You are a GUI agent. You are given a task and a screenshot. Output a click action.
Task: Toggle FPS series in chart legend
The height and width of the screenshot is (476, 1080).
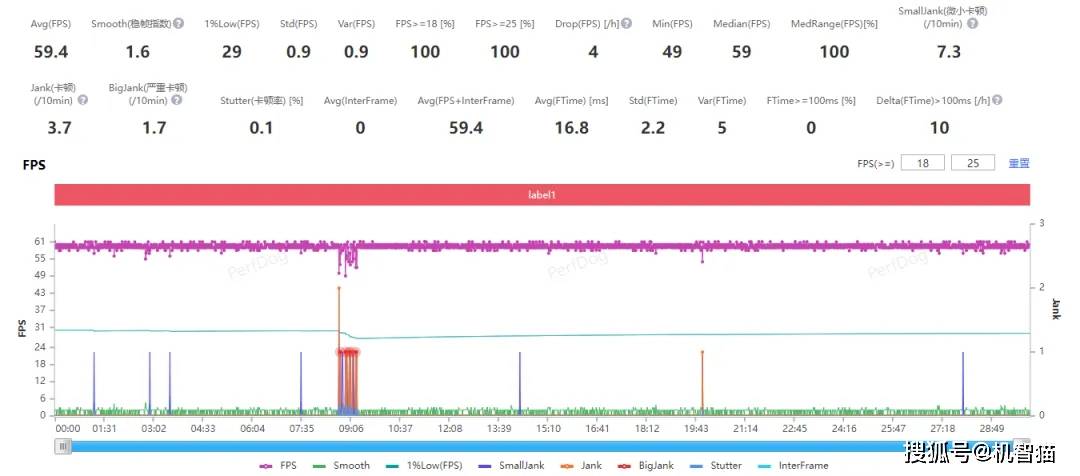click(x=279, y=466)
